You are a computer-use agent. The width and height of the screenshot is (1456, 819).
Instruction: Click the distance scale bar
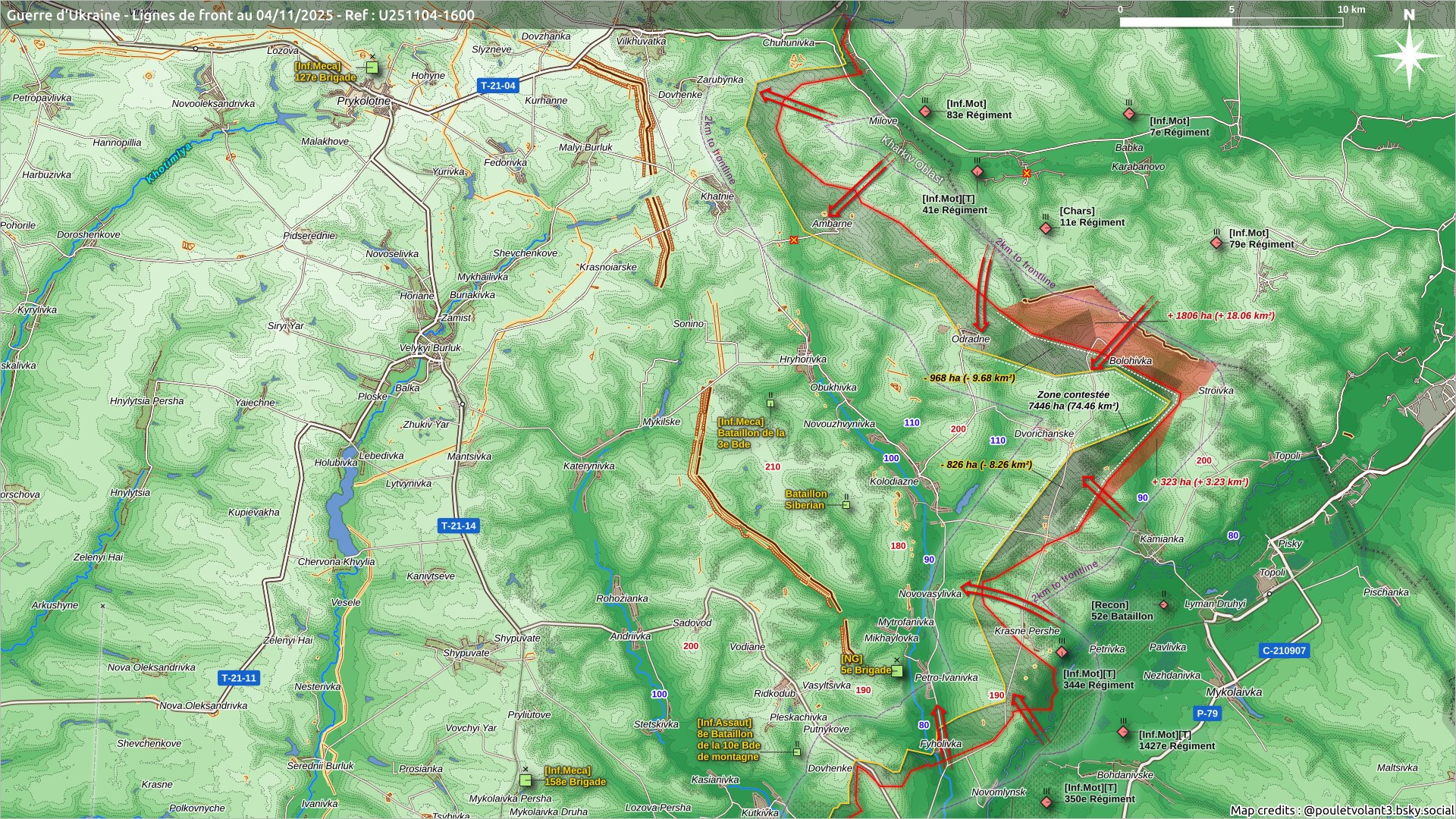(x=1231, y=21)
